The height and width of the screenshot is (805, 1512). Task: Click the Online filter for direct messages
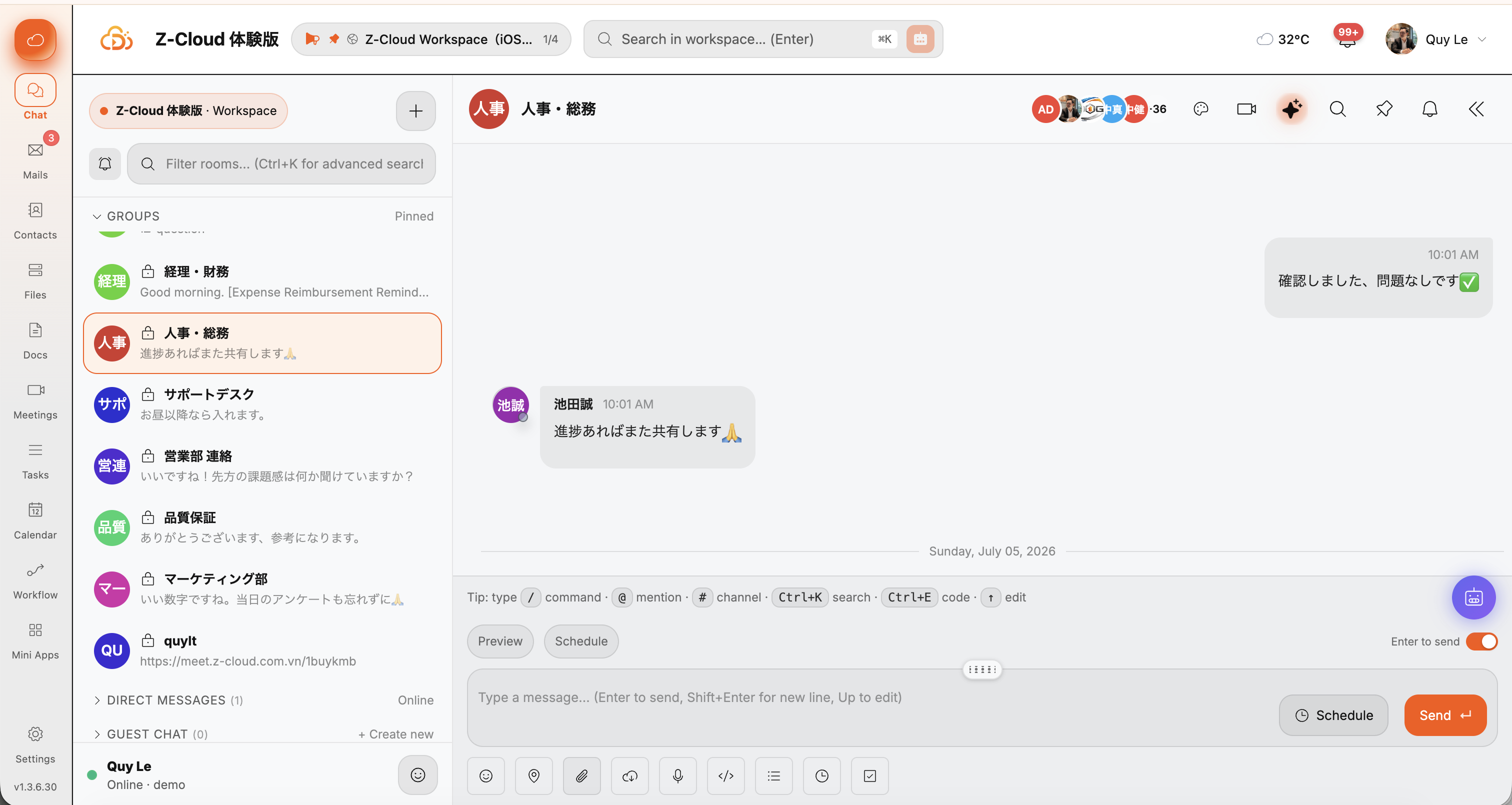click(416, 700)
